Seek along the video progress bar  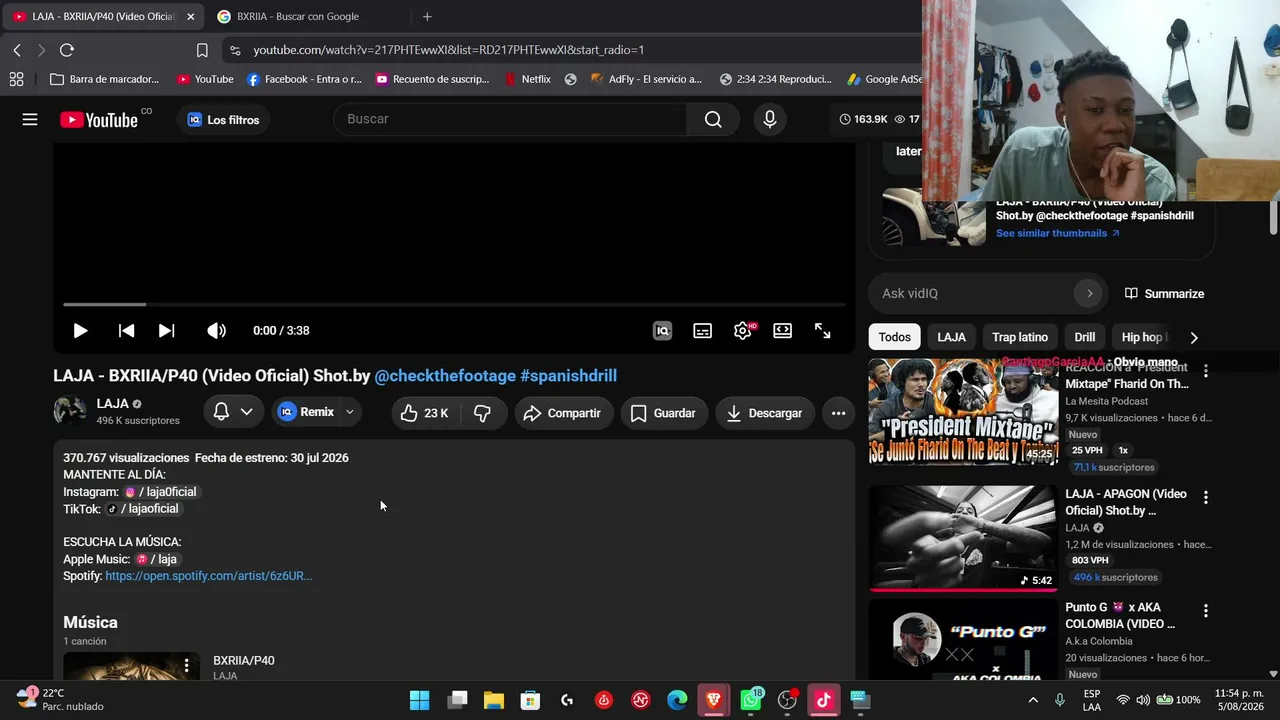click(x=454, y=304)
